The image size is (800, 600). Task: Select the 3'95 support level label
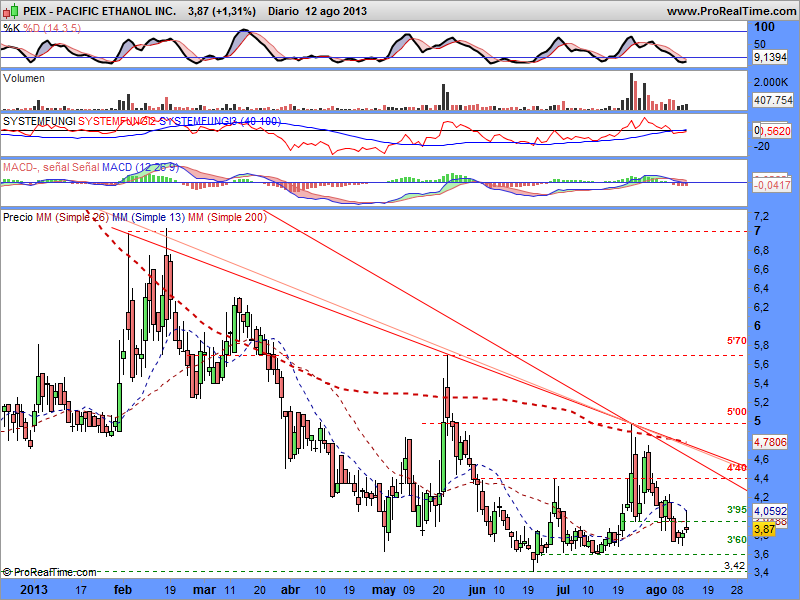pyautogui.click(x=736, y=510)
